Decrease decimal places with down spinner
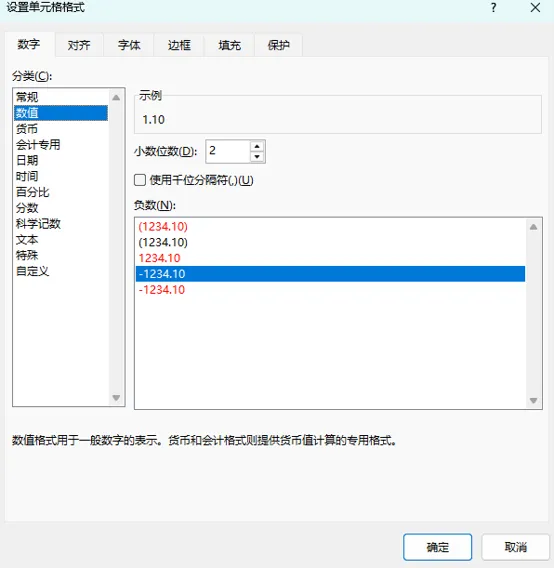The height and width of the screenshot is (568, 554). (257, 156)
